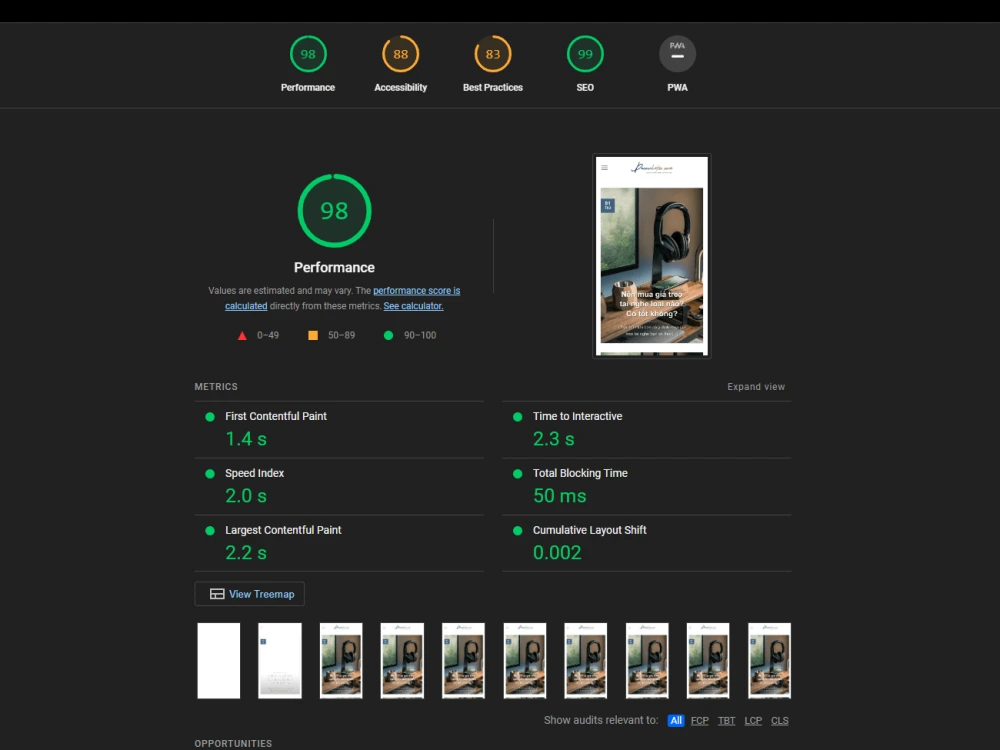
Task: Click the green dot beside Speed Index
Action: (x=210, y=474)
